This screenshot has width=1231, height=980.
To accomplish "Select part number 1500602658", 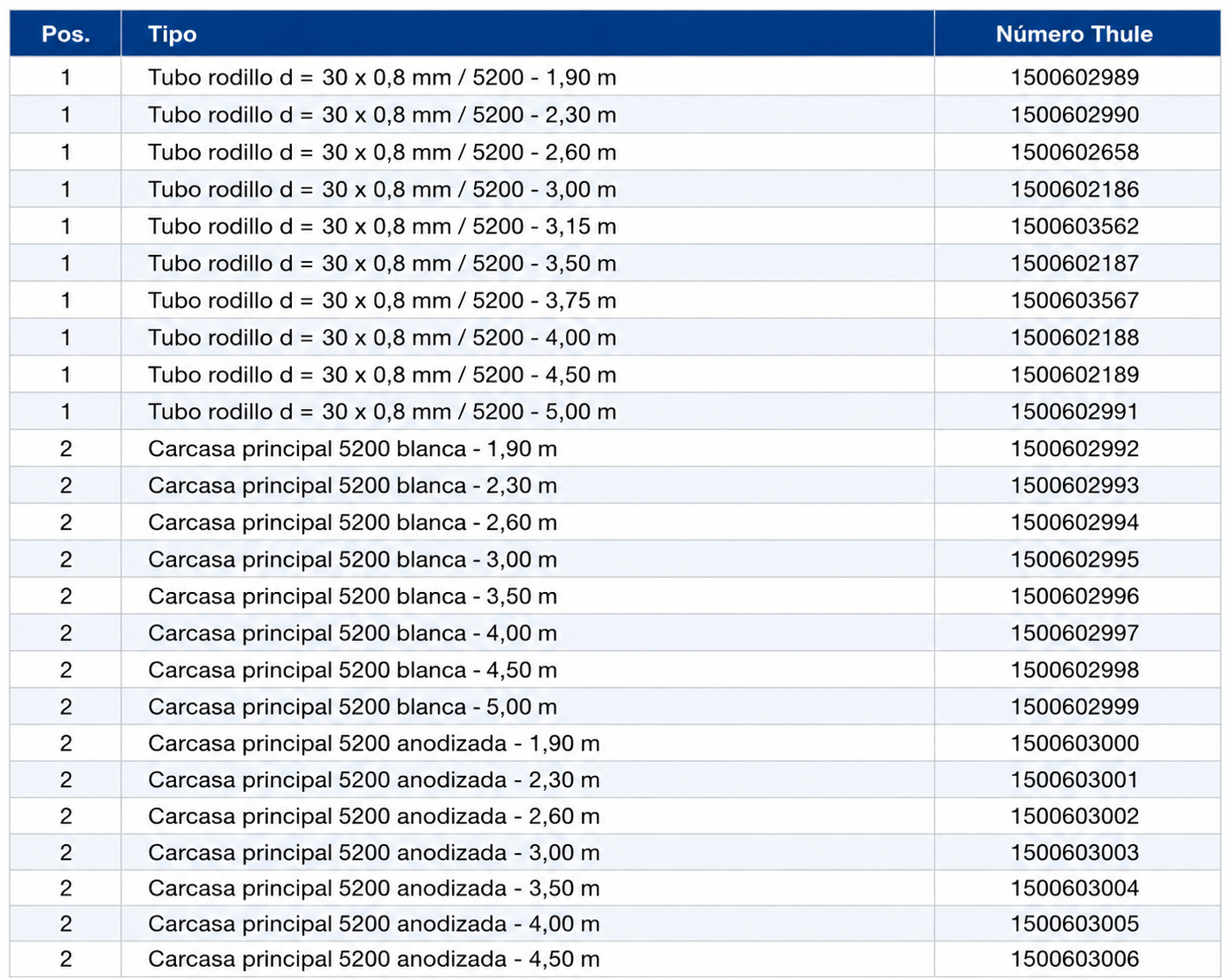I will (1075, 152).
